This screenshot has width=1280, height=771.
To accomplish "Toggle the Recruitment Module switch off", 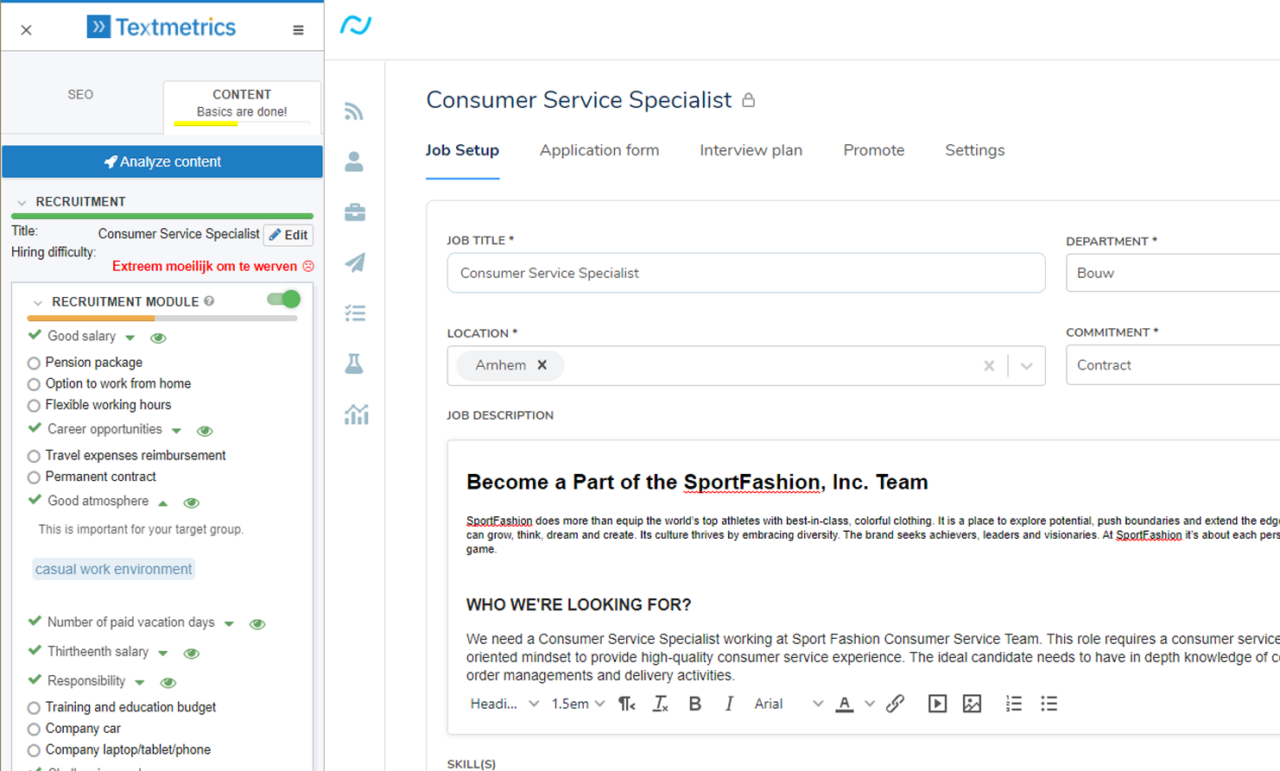I will click(x=283, y=299).
